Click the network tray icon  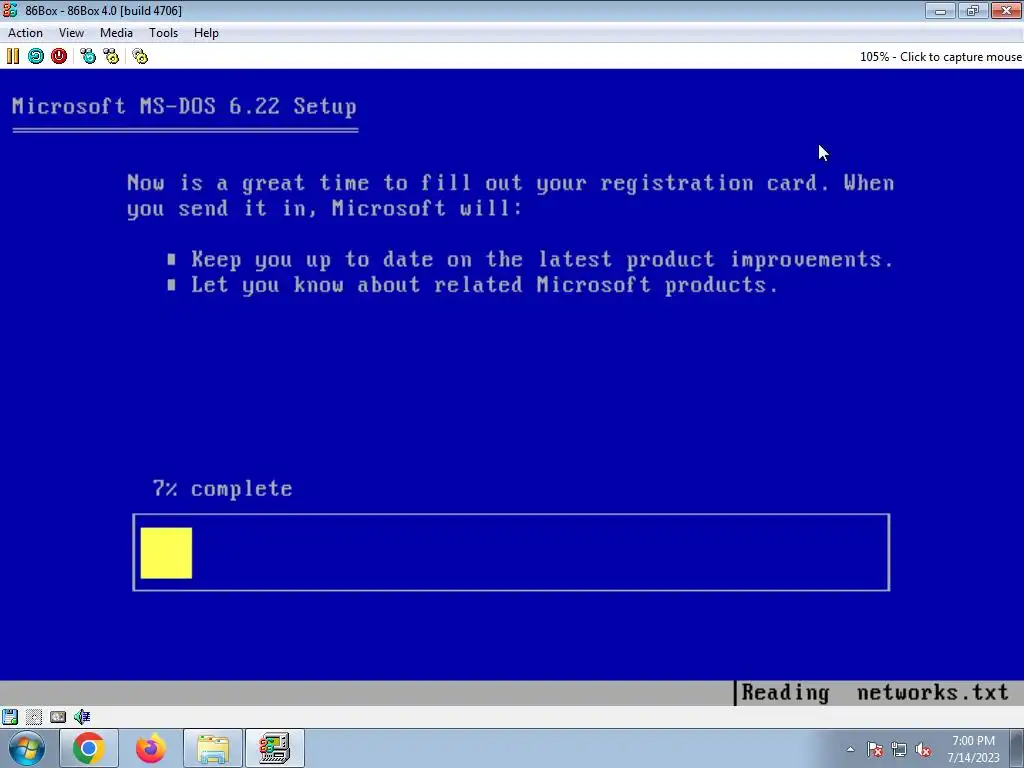[x=899, y=749]
